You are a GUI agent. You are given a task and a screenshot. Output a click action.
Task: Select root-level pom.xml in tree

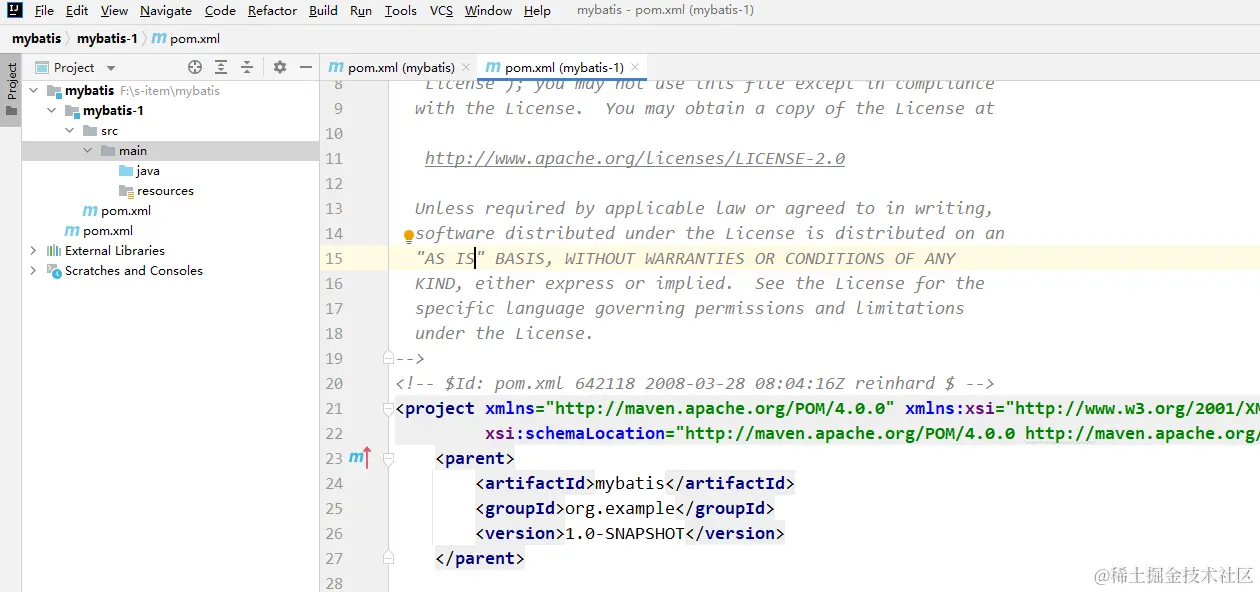pyautogui.click(x=108, y=230)
